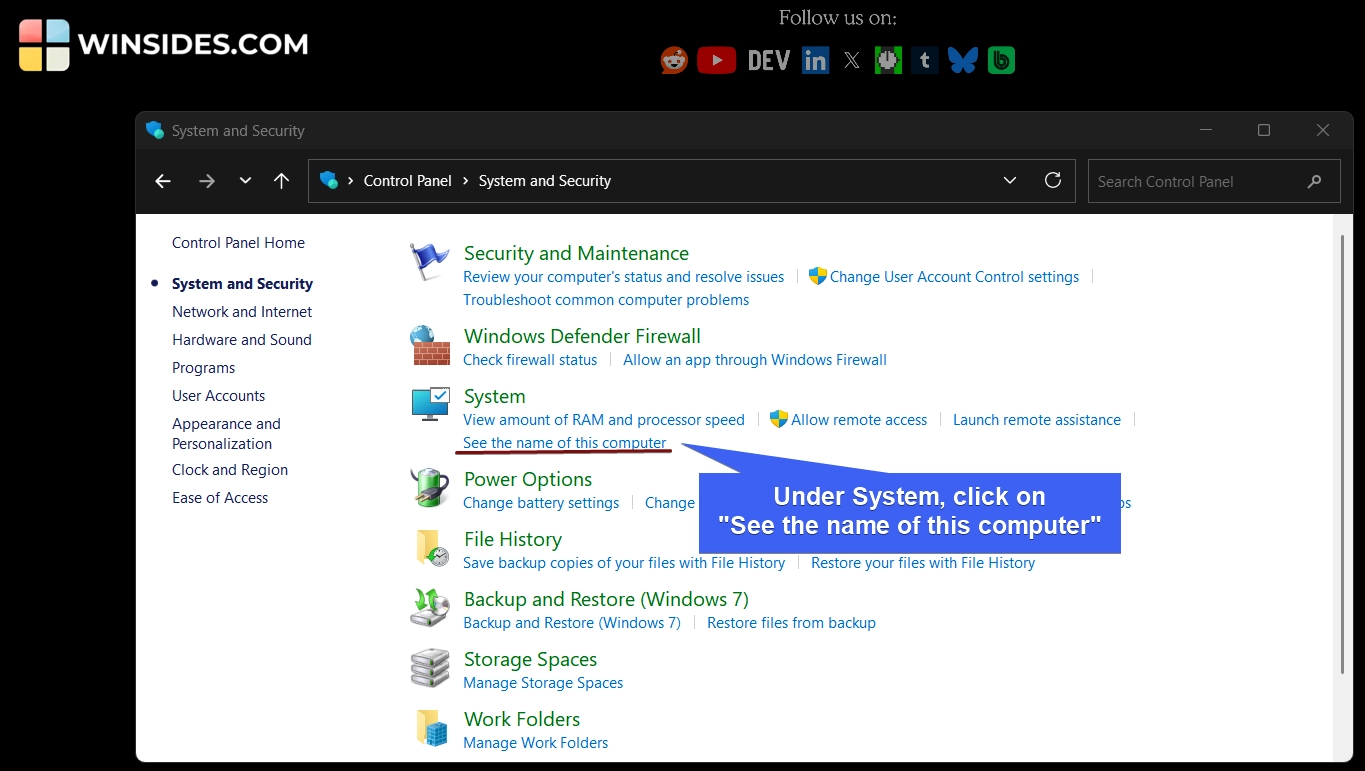Click the Work Folders icon
Image resolution: width=1365 pixels, height=771 pixels.
(429, 728)
